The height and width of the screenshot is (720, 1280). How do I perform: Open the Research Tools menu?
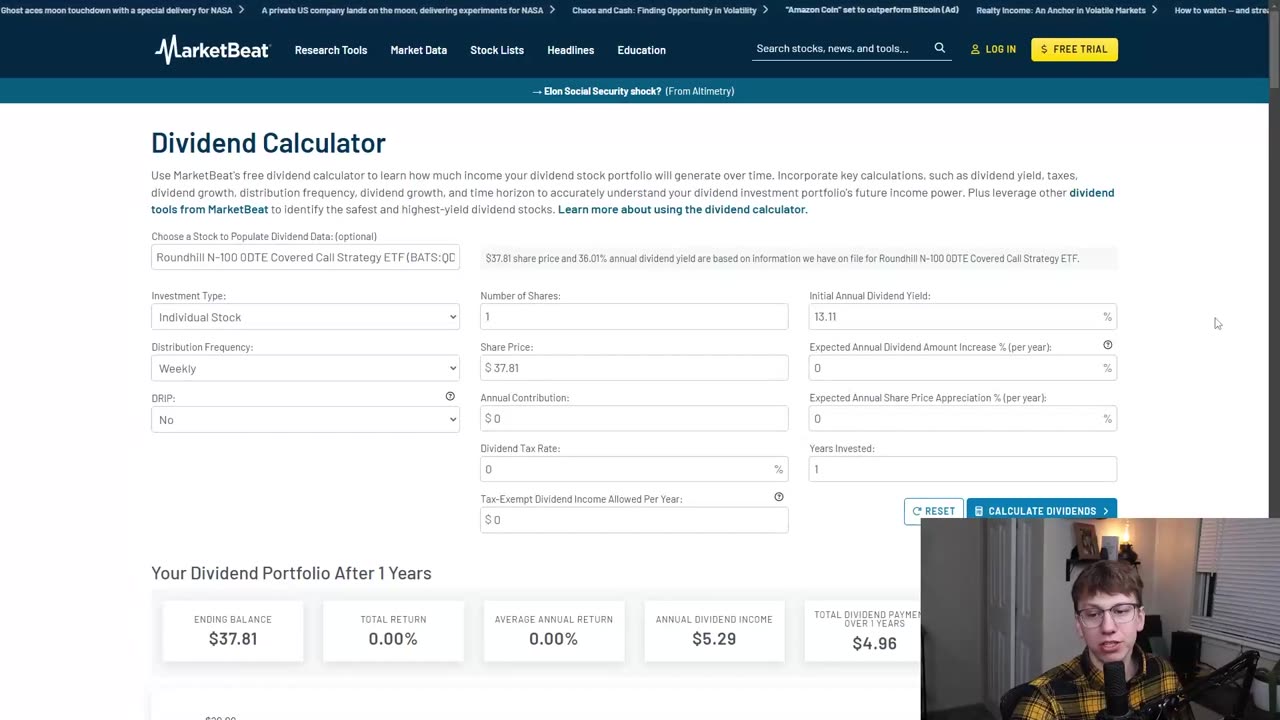pyautogui.click(x=331, y=50)
